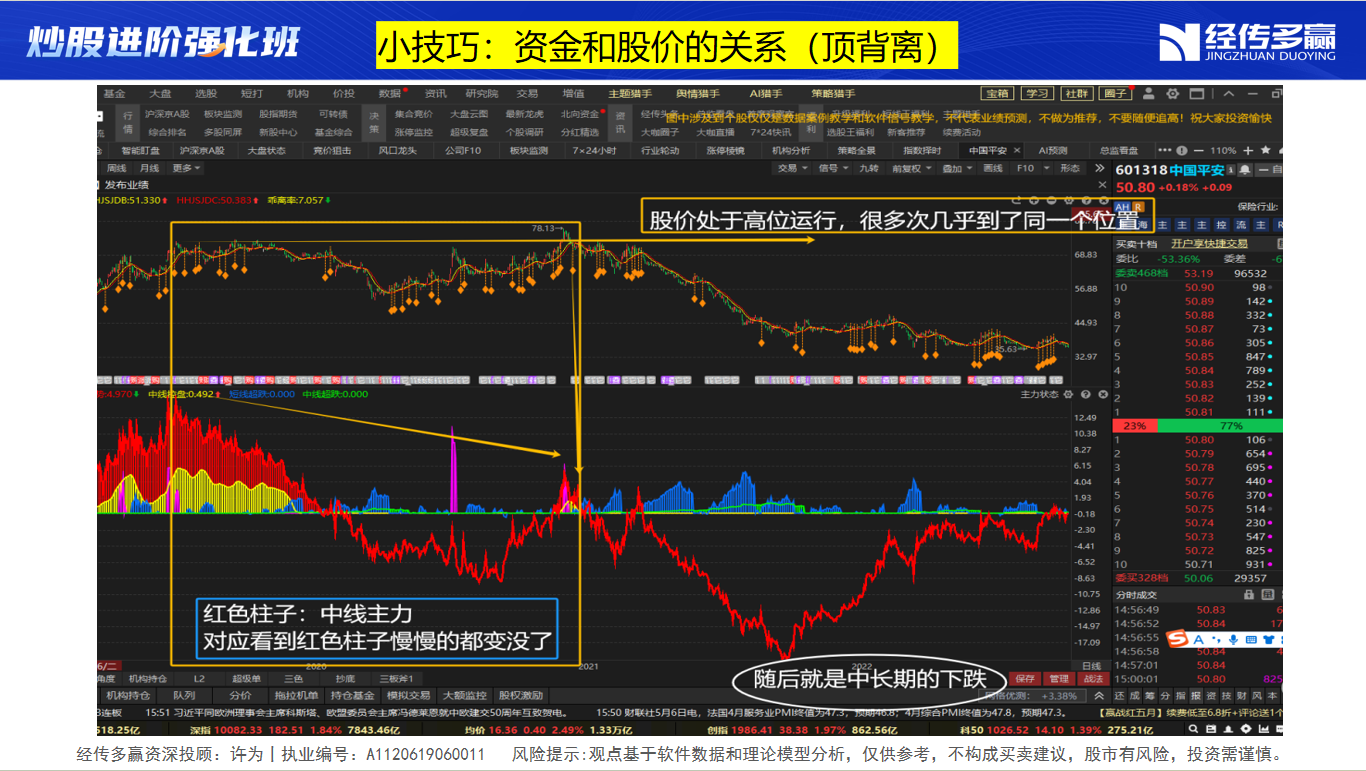Click the AH badge icon
This screenshot has width=1366, height=771.
(x=1123, y=207)
